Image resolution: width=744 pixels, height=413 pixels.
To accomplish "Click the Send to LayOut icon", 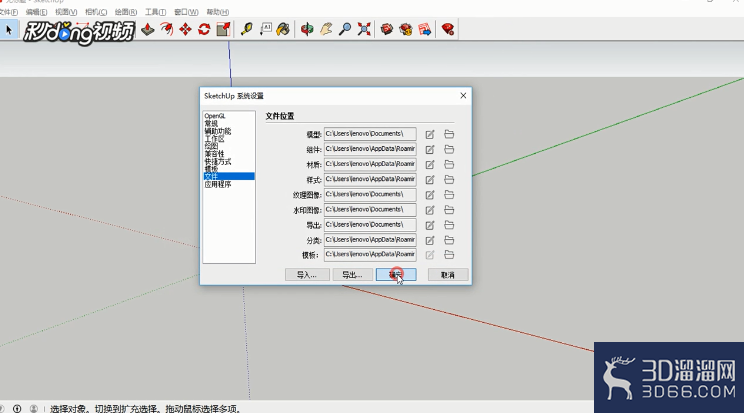I will (425, 29).
